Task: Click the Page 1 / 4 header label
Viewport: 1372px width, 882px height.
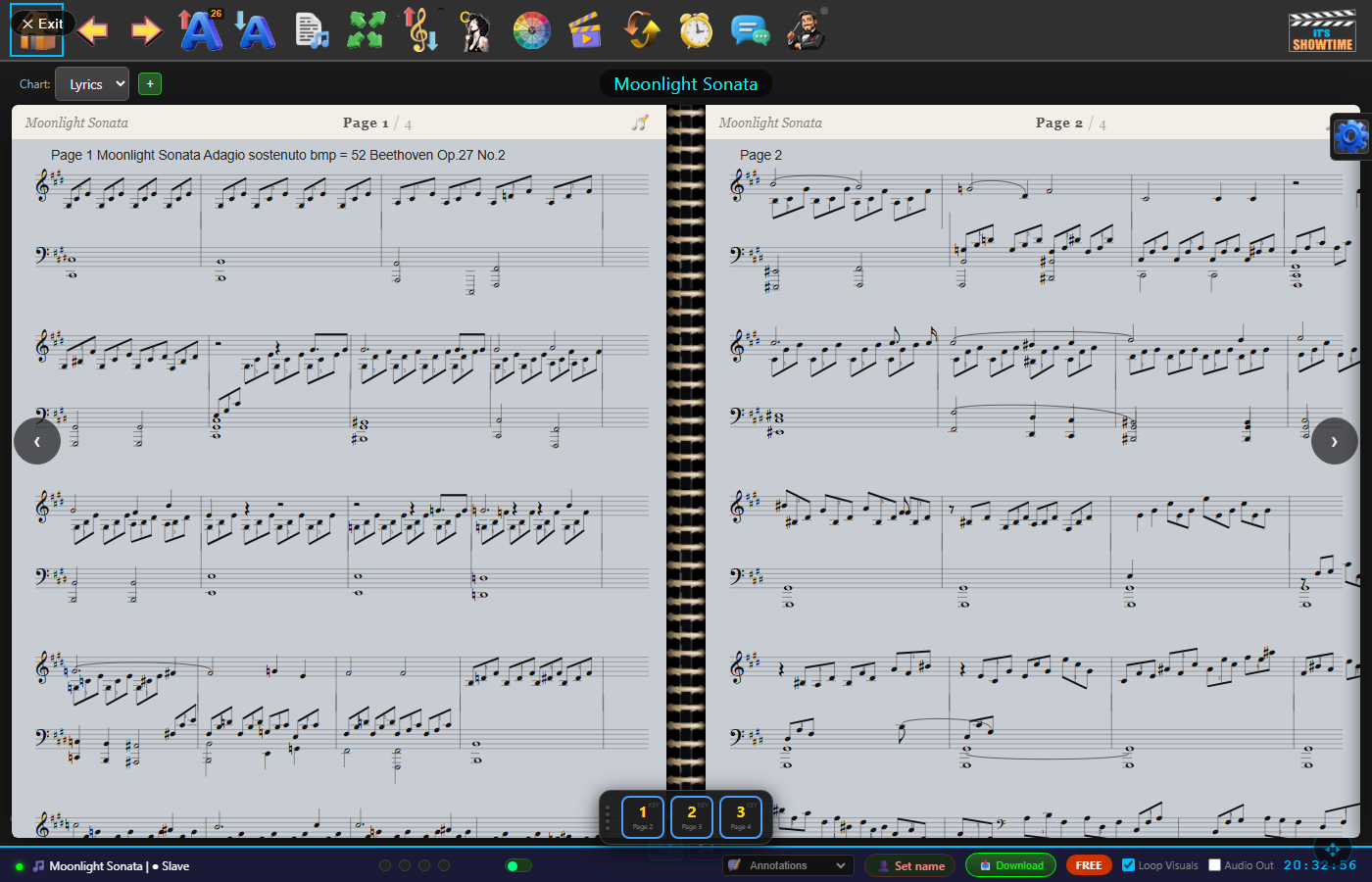Action: tap(377, 123)
